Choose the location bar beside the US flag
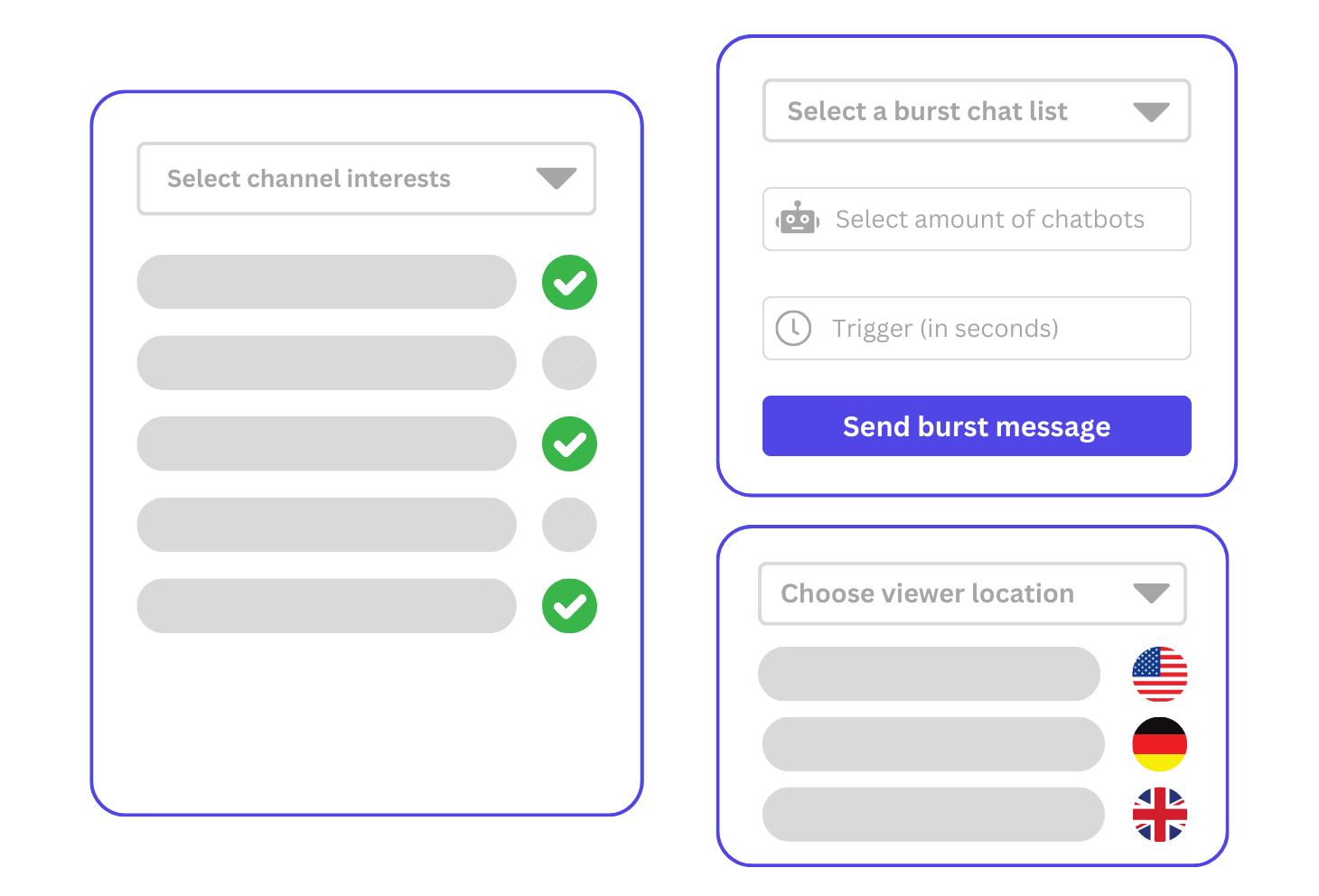 (929, 674)
